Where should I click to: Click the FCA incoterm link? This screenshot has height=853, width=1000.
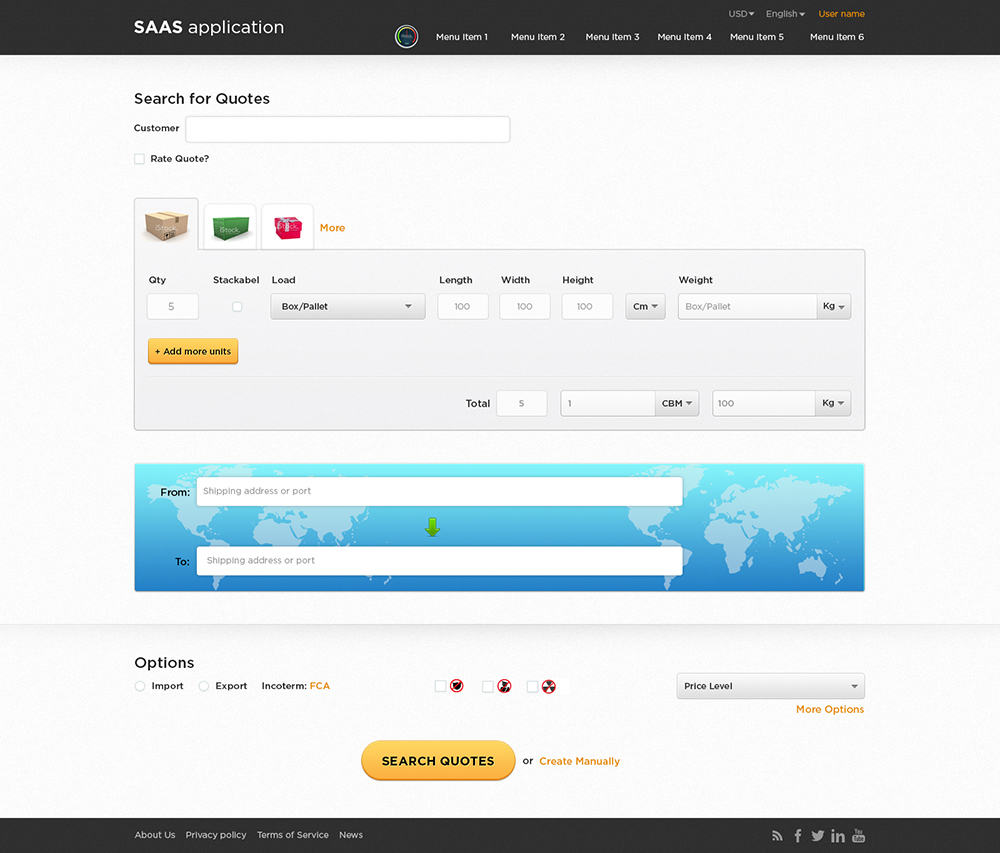(x=320, y=686)
